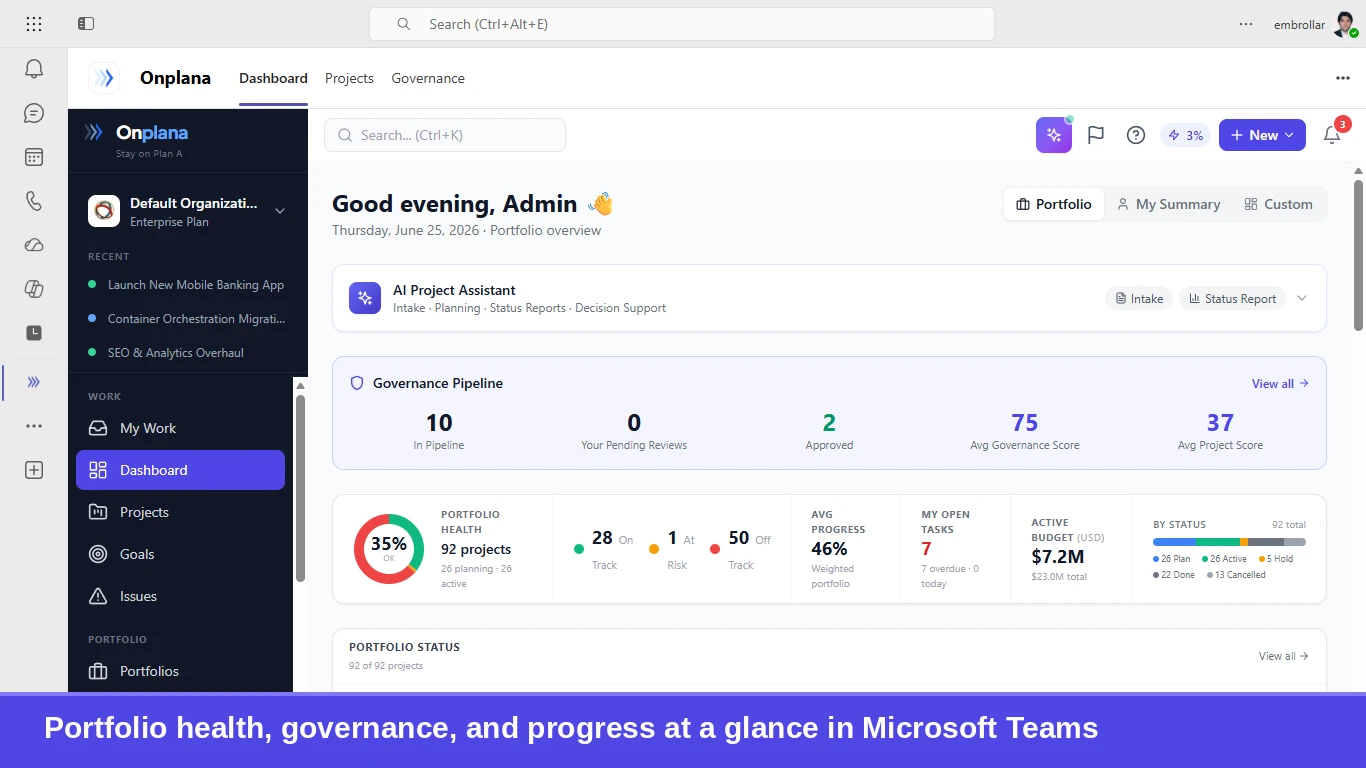This screenshot has height=768, width=1366.
Task: Click Portfolio Status View all link
Action: [x=1284, y=656]
